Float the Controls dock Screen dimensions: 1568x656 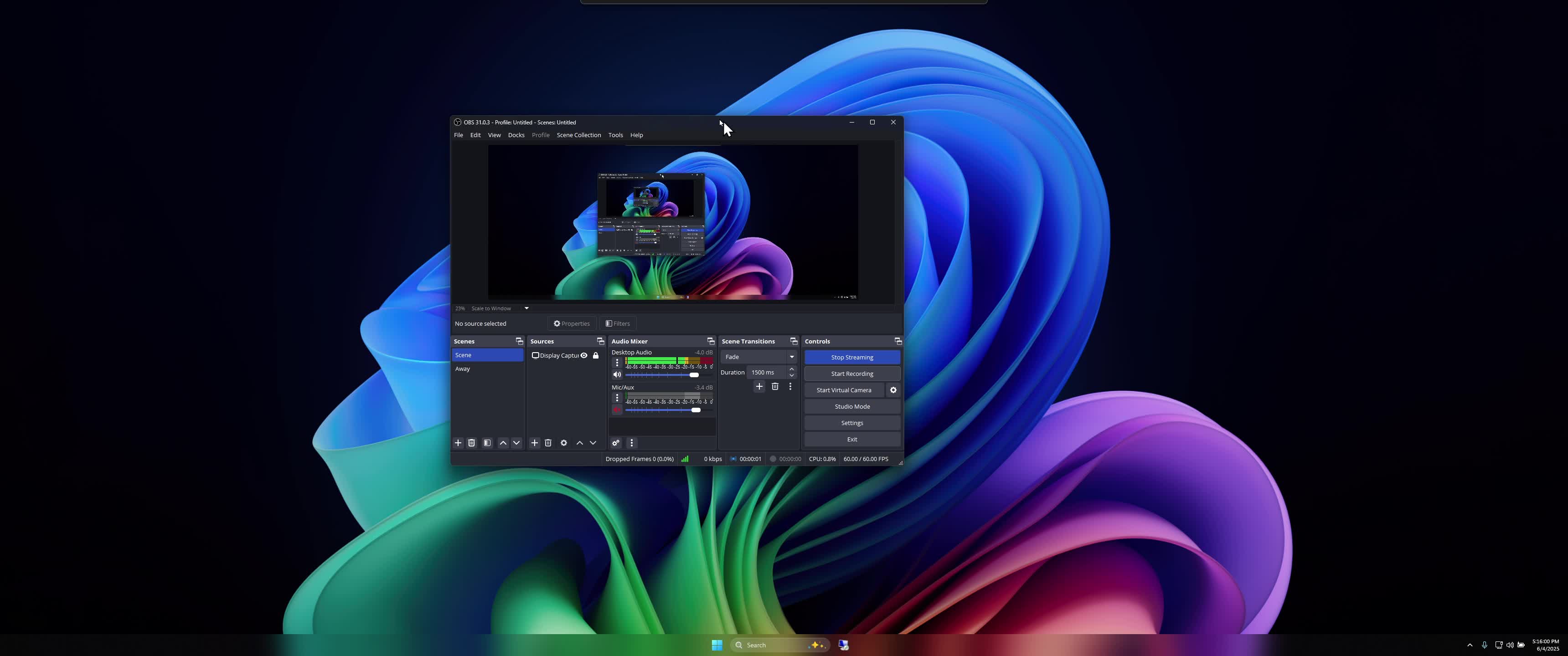point(898,341)
